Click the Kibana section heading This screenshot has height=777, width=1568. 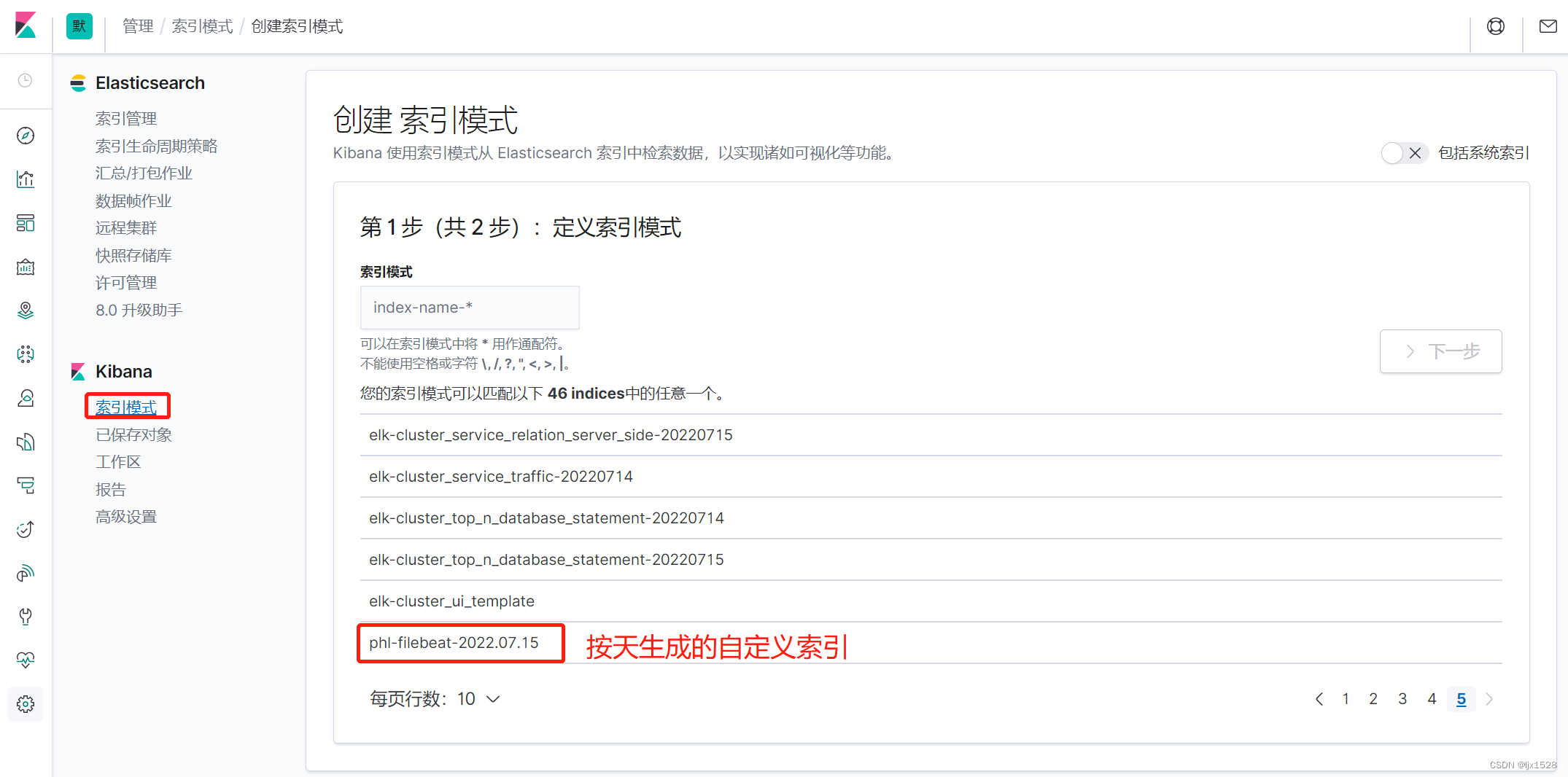pos(124,372)
